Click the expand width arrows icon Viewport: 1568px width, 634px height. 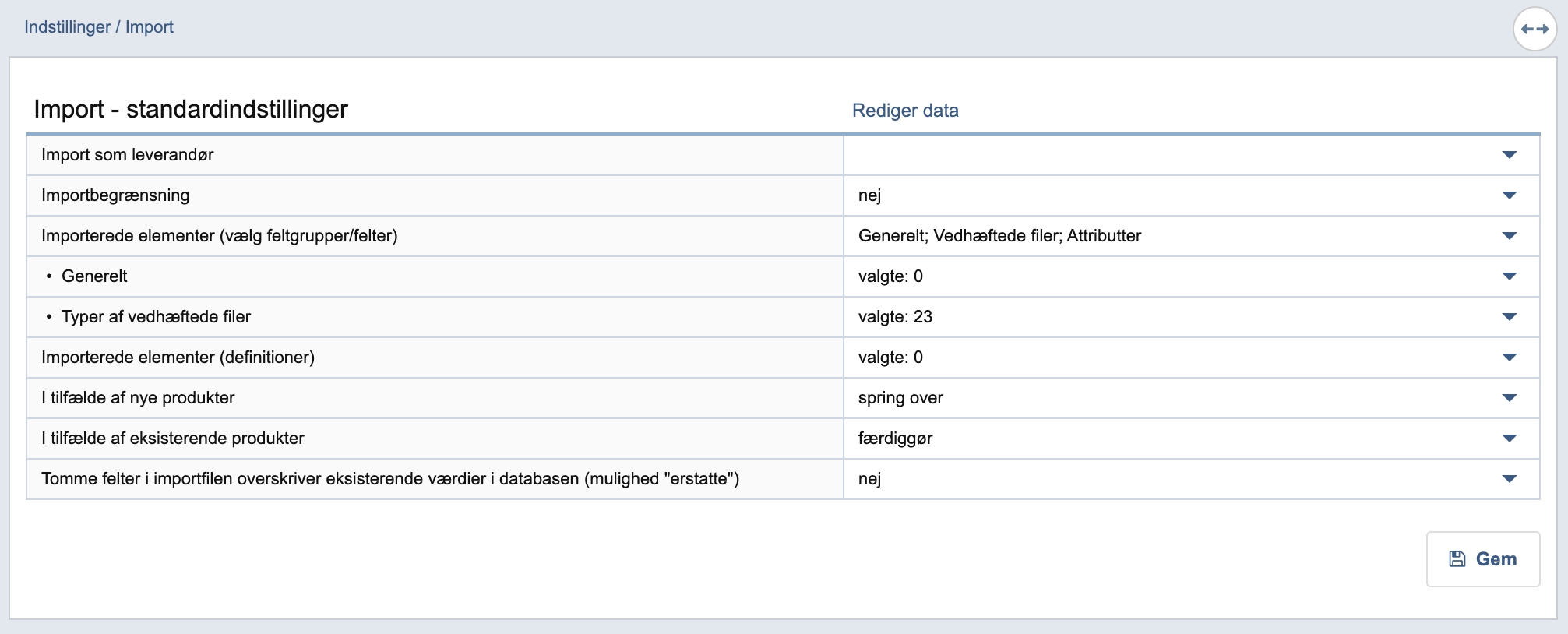[x=1534, y=29]
